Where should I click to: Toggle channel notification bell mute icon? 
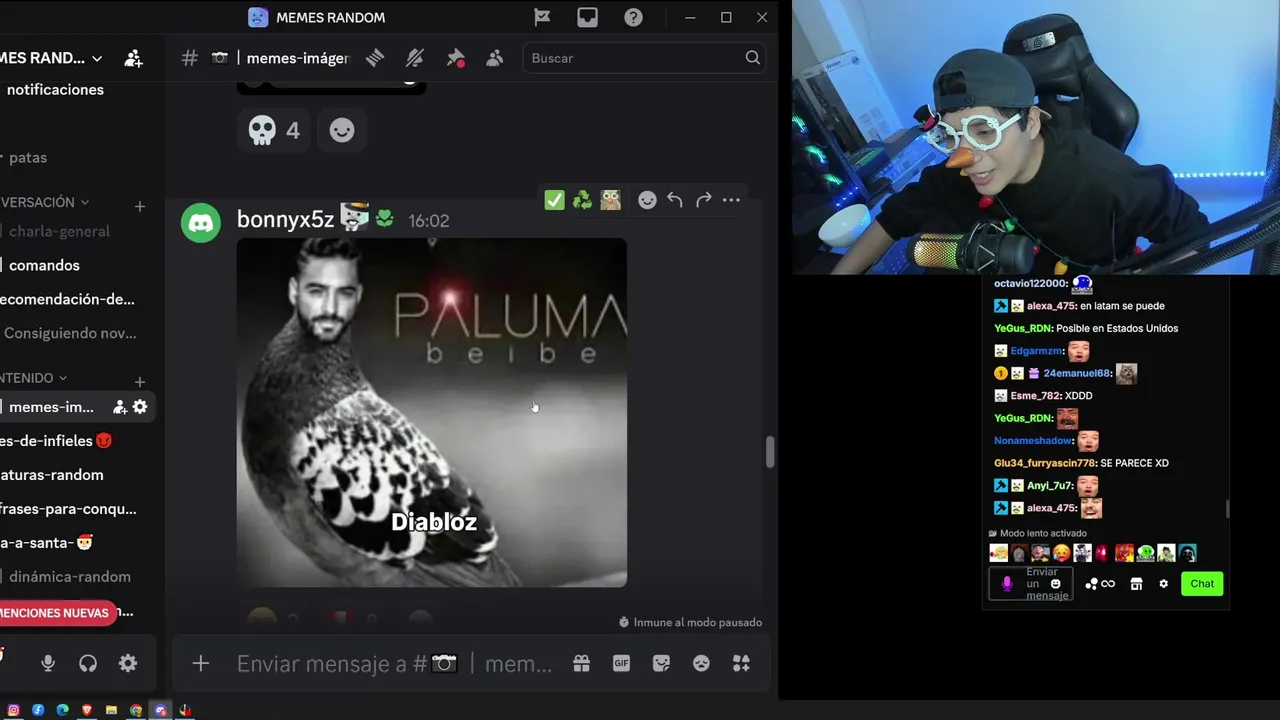click(x=415, y=58)
